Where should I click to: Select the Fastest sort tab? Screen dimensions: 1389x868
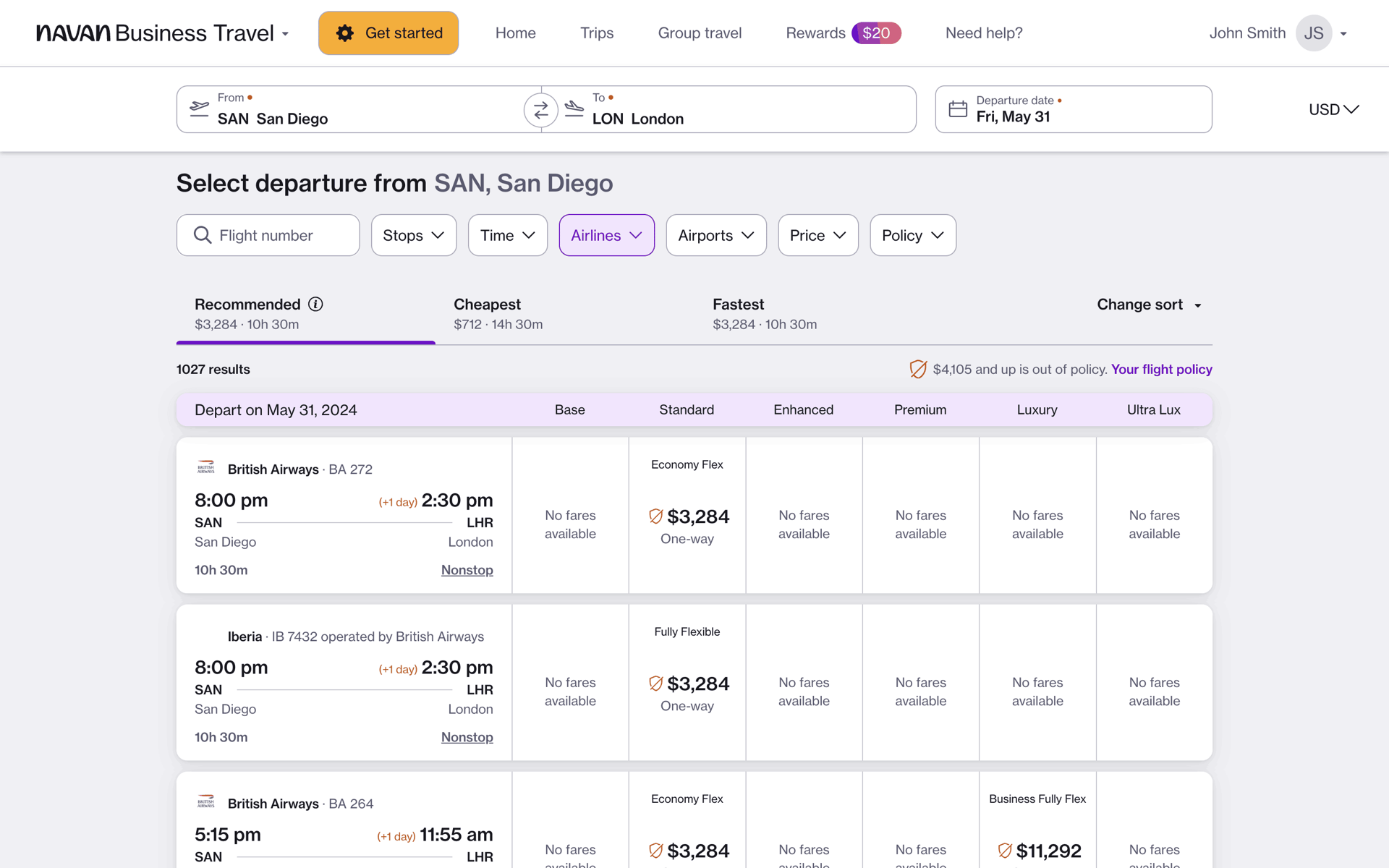click(x=824, y=314)
